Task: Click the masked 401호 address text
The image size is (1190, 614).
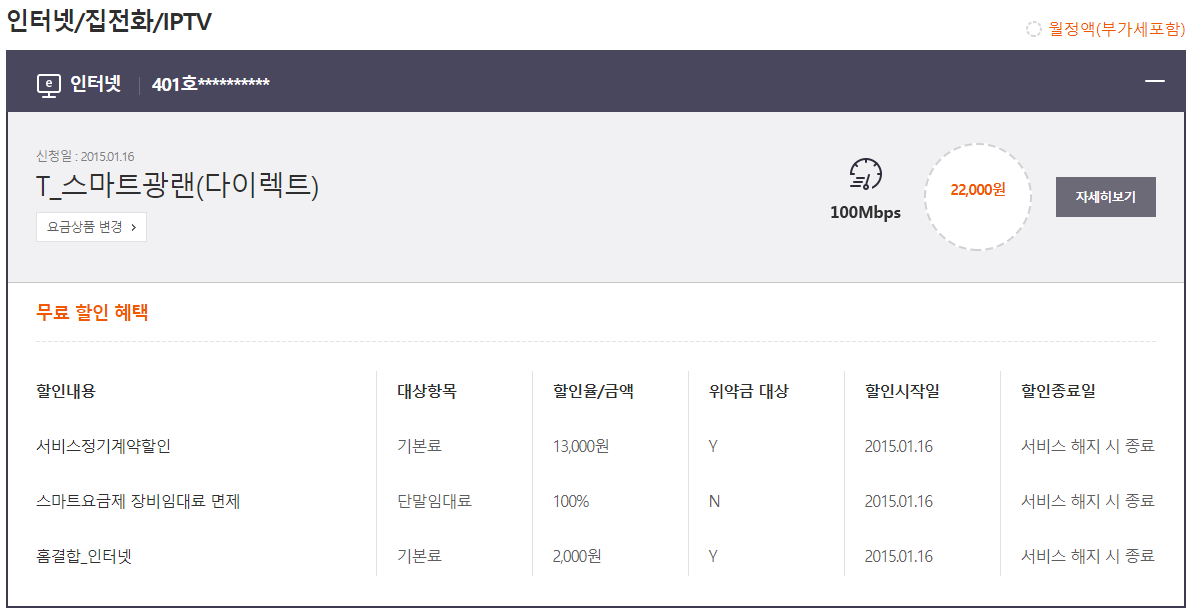Action: click(x=210, y=84)
